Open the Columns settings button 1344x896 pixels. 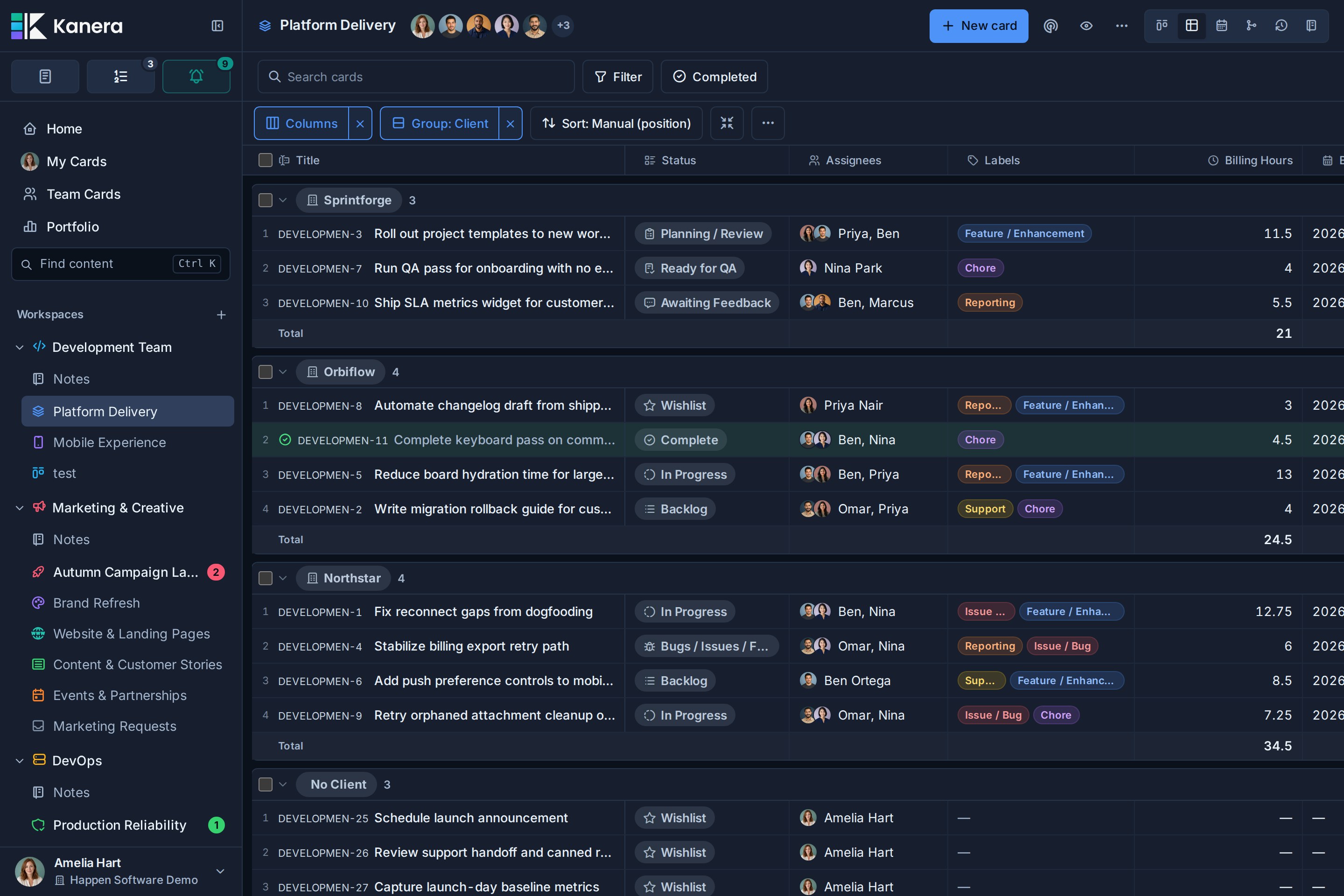tap(302, 123)
